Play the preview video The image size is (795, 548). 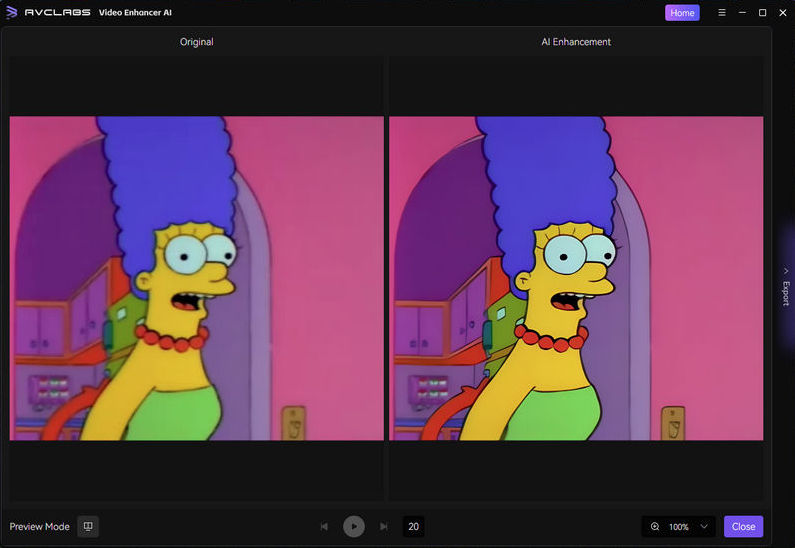[x=353, y=526]
